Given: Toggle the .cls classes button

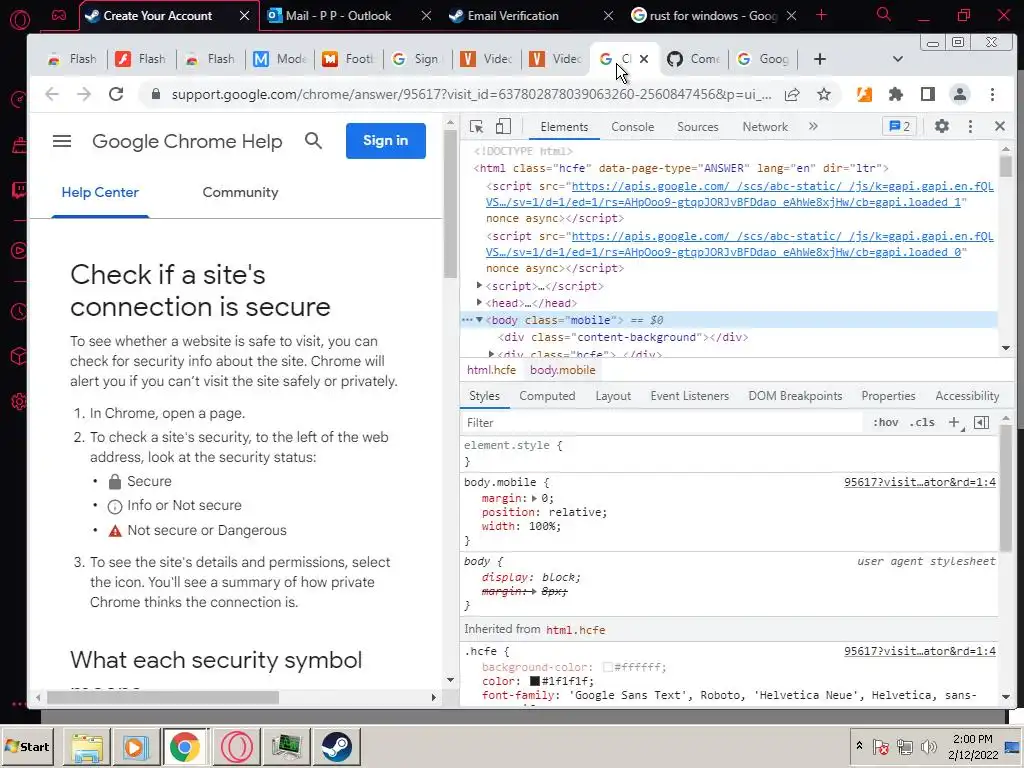Looking at the screenshot, I should coord(922,423).
